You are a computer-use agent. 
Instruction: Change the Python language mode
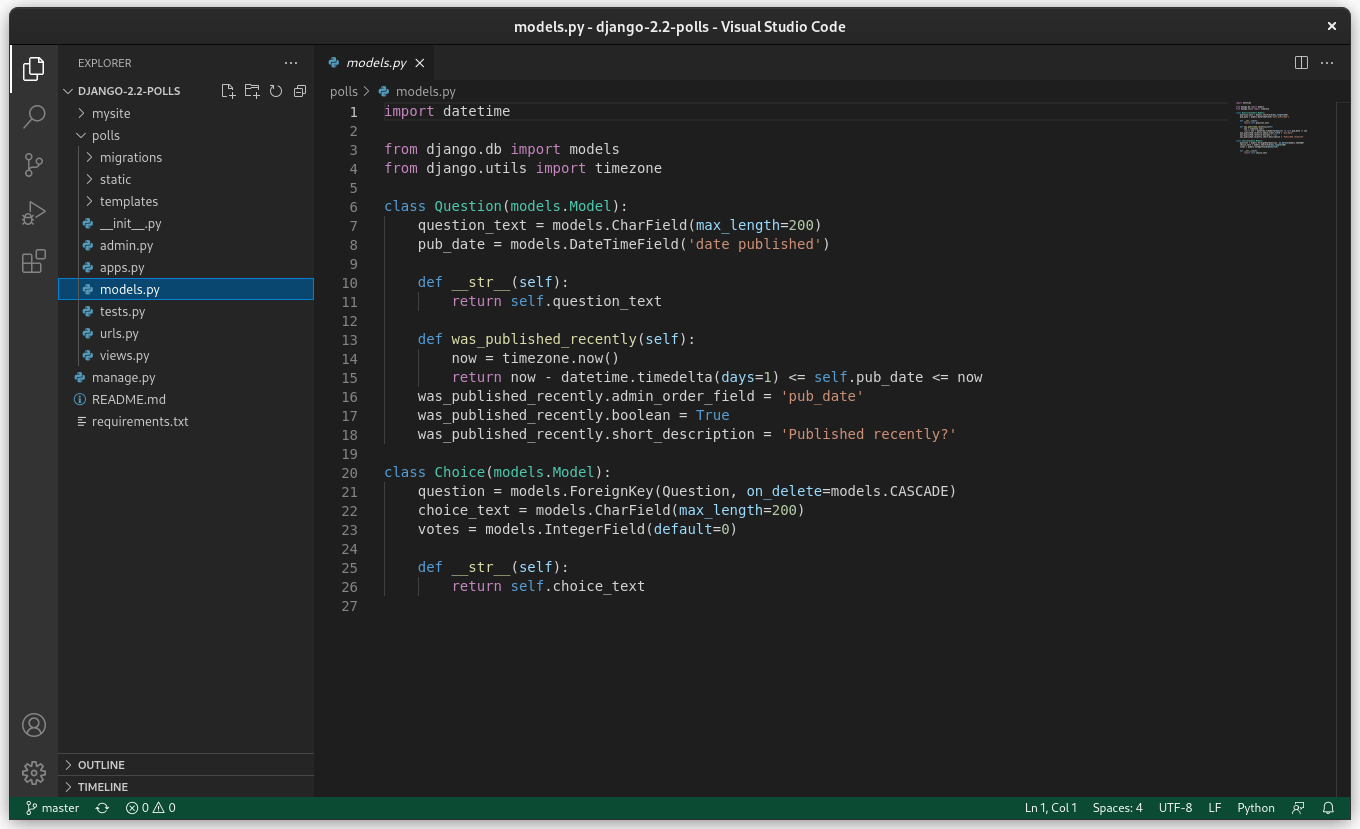1256,808
